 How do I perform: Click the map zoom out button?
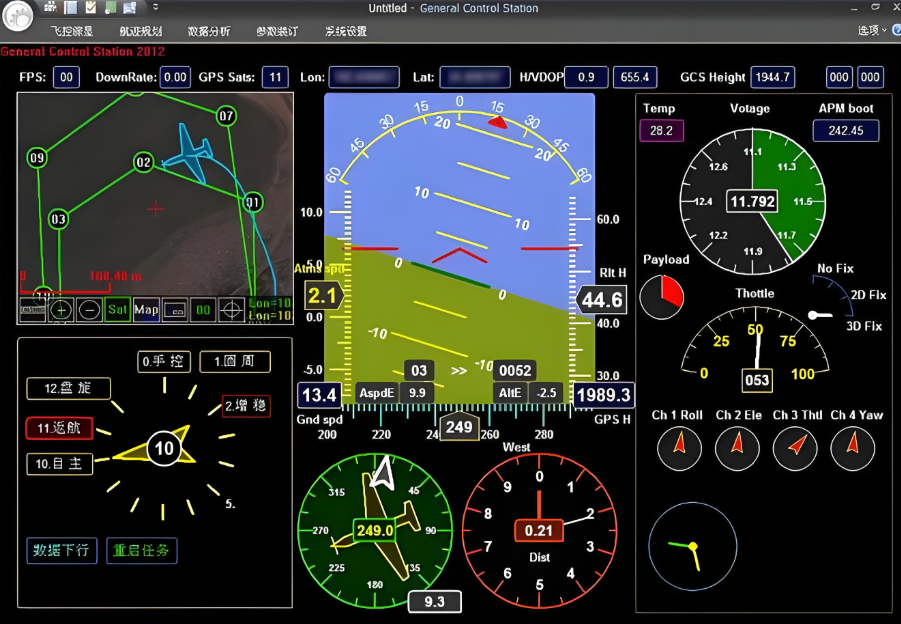[89, 310]
